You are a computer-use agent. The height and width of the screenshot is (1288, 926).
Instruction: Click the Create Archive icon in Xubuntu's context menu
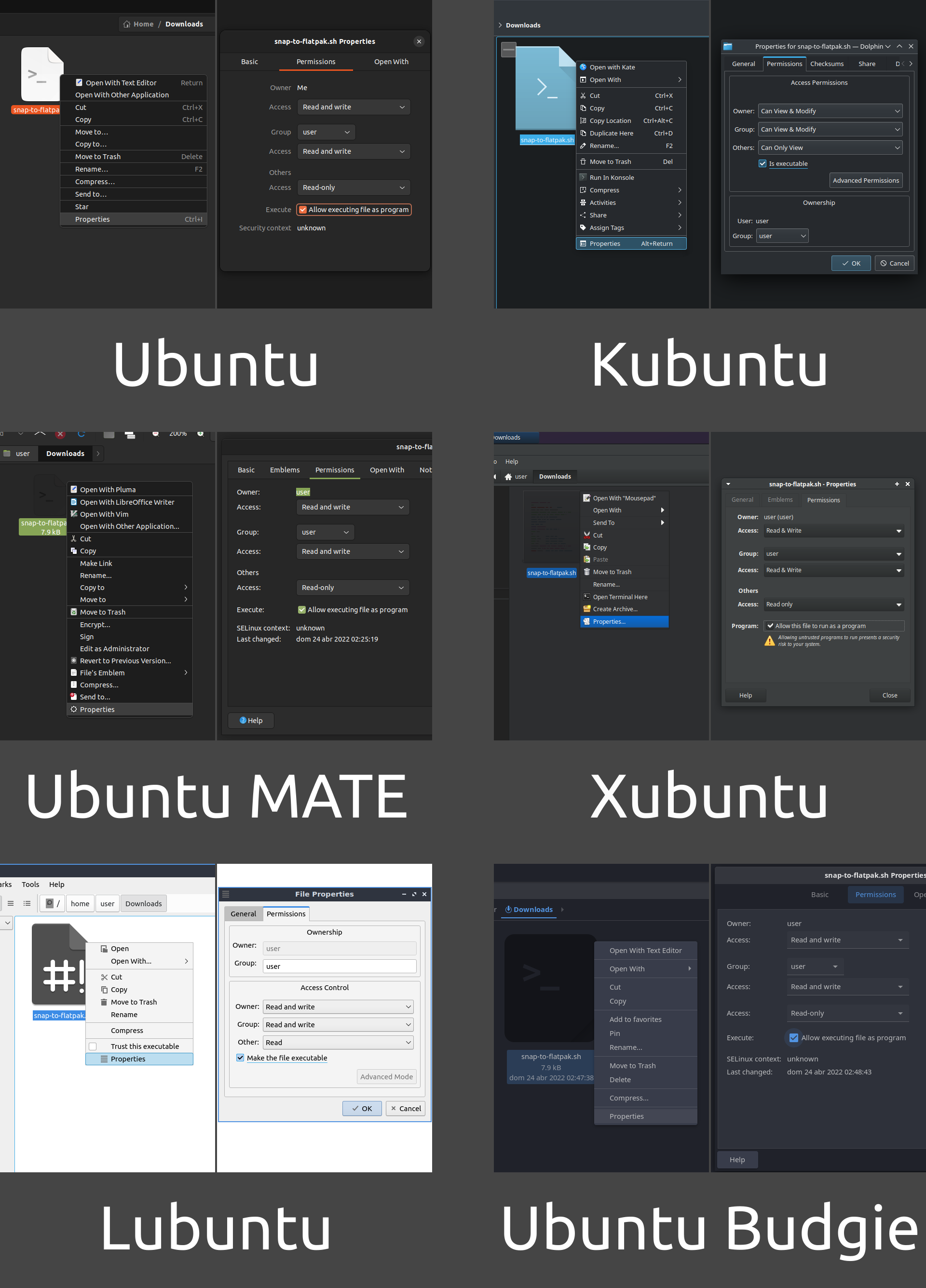tap(587, 609)
